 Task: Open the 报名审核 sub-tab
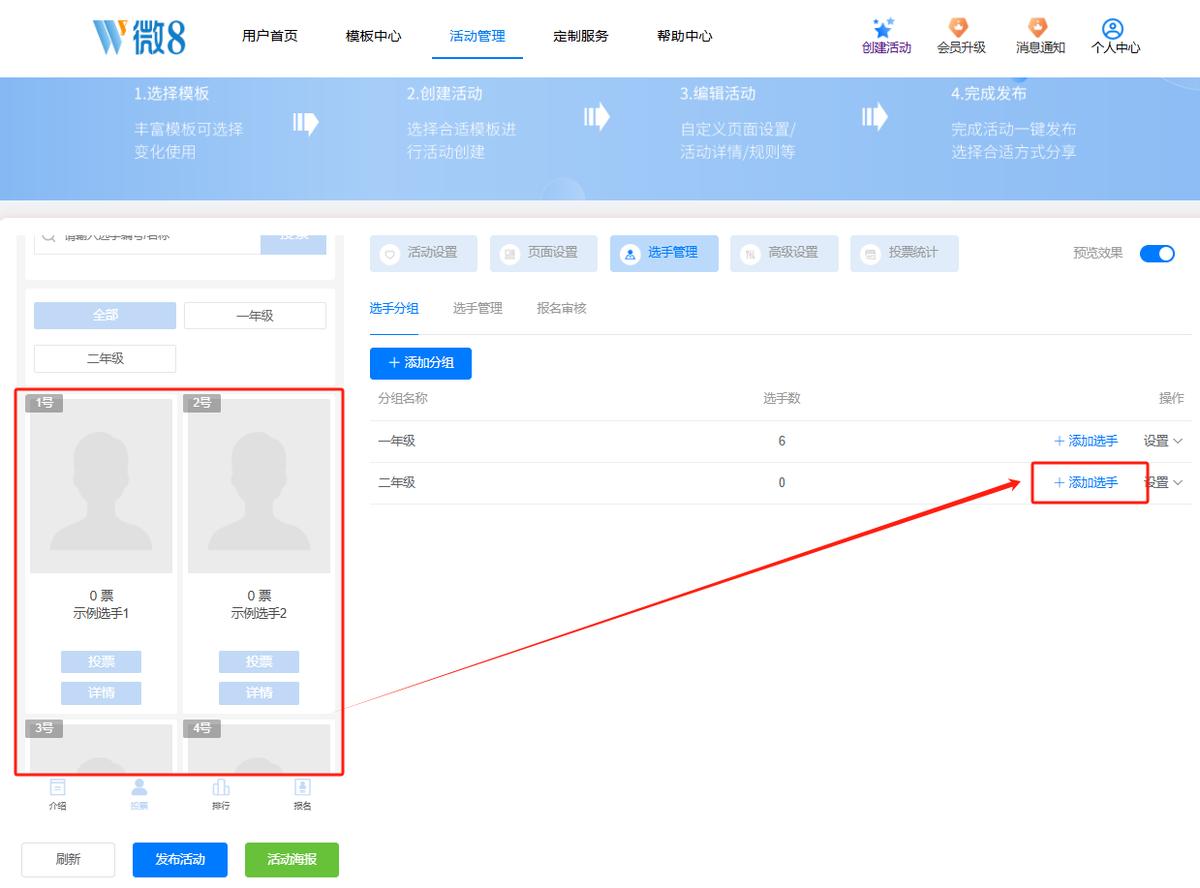pyautogui.click(x=562, y=309)
